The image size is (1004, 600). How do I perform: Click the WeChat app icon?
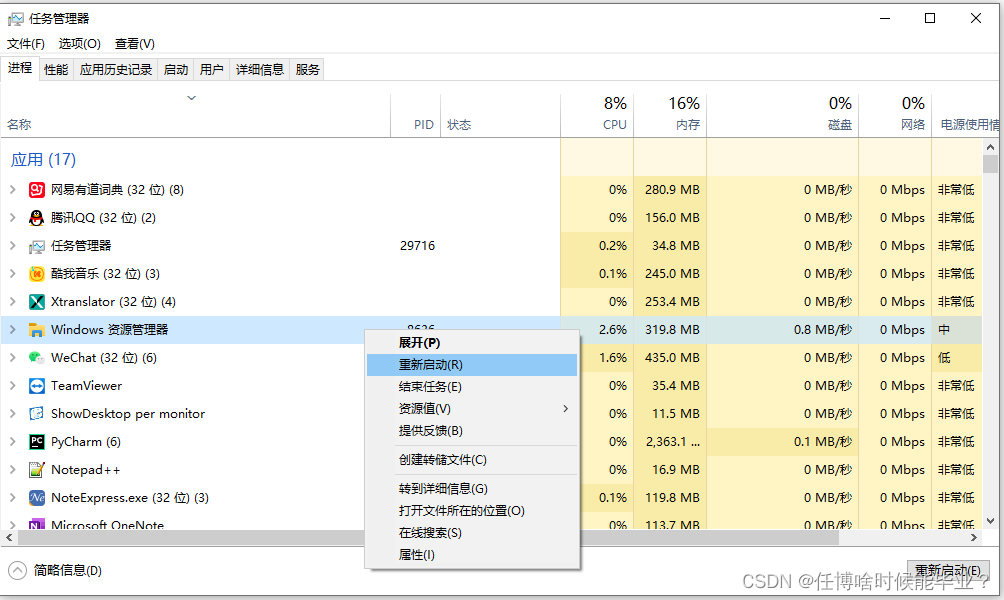point(36,357)
